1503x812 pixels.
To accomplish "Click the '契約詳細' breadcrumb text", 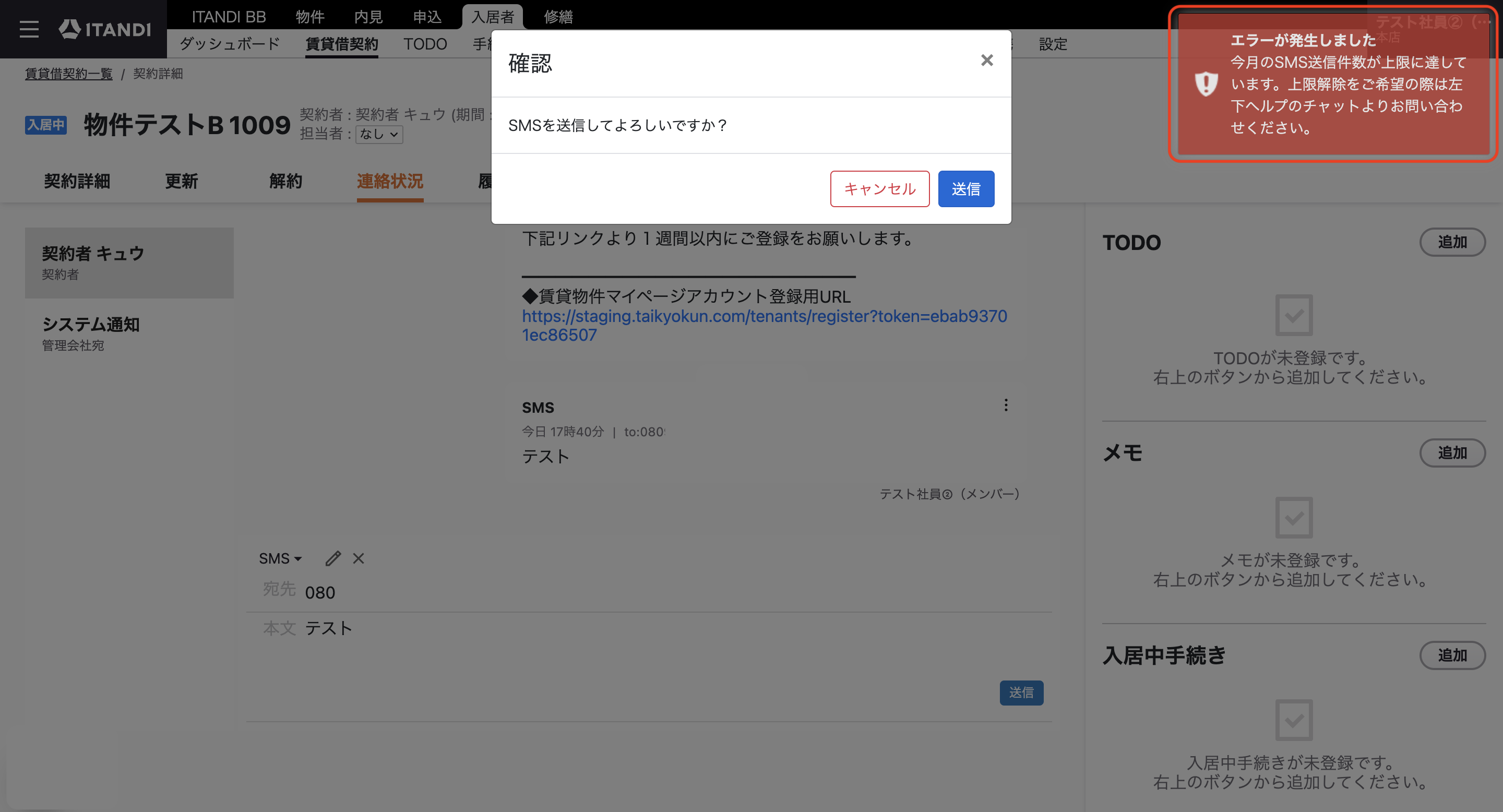I will pyautogui.click(x=158, y=74).
